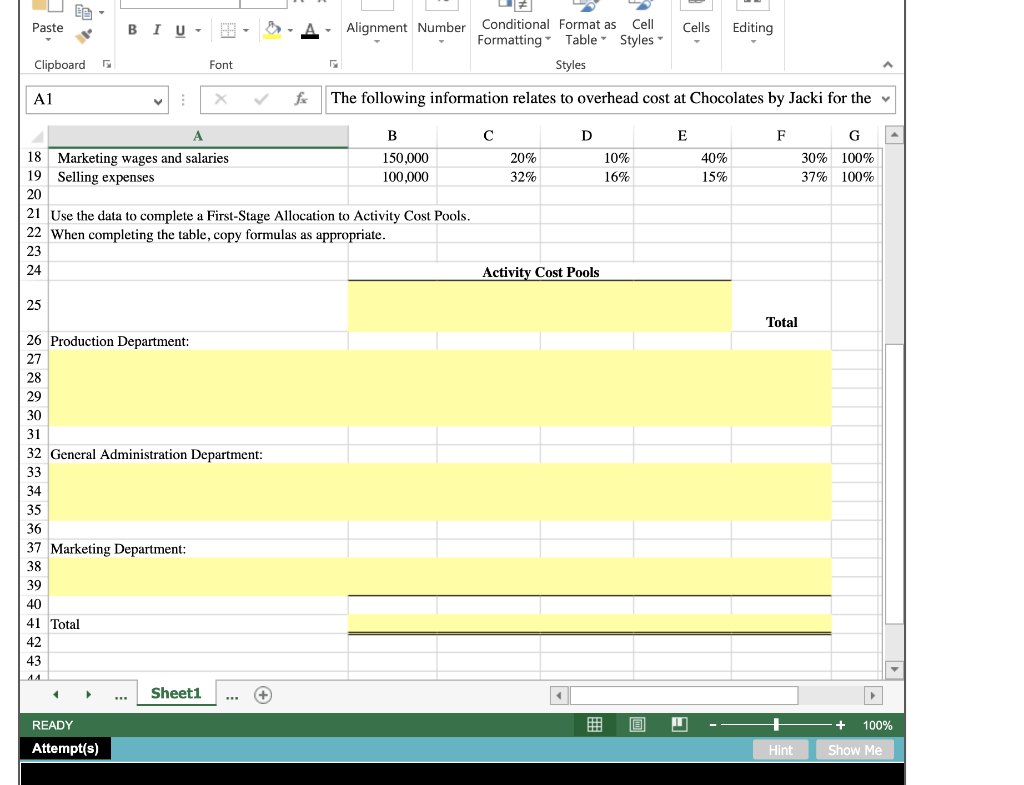1024x785 pixels.
Task: Open the Font settings dialog launcher
Action: 332,64
